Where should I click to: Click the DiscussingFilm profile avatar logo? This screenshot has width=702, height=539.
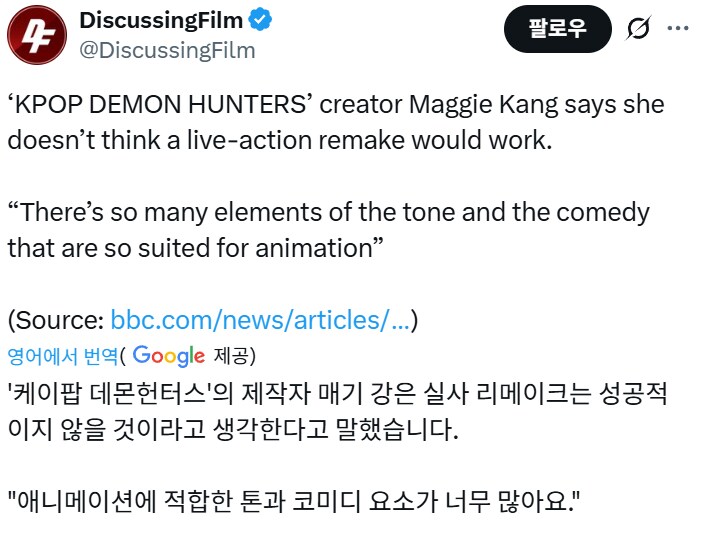(x=35, y=34)
